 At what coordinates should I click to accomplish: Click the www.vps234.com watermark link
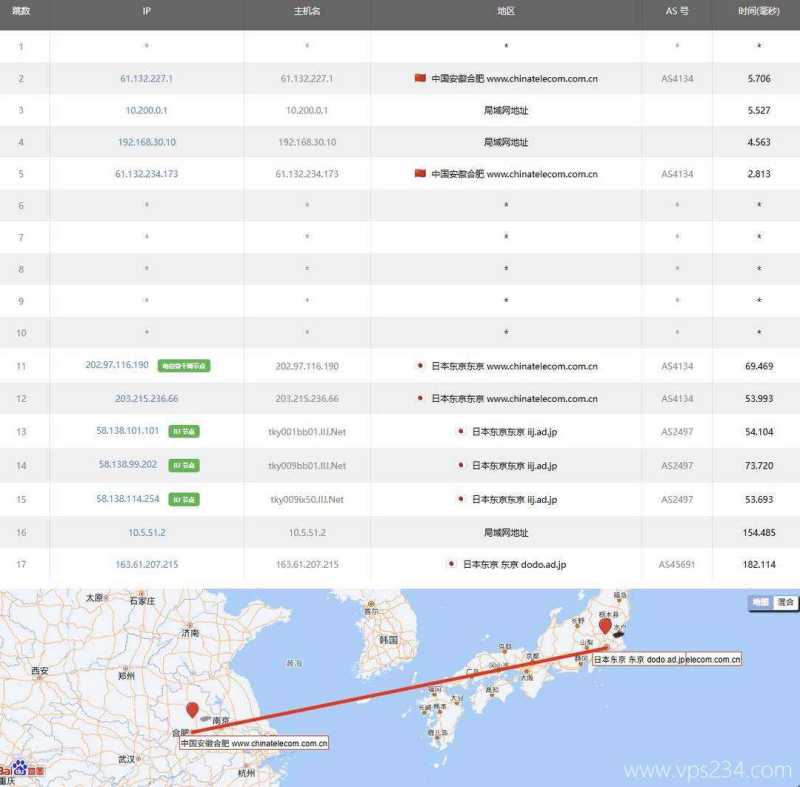click(710, 768)
